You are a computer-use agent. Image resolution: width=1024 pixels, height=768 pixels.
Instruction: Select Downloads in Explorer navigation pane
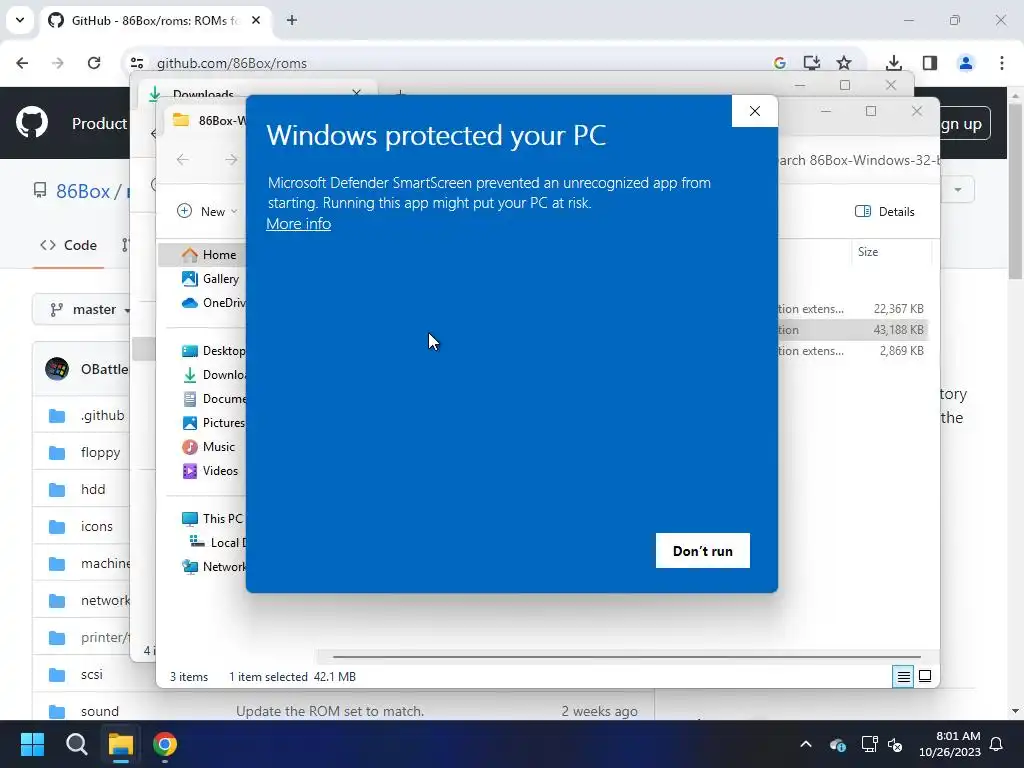coord(214,375)
